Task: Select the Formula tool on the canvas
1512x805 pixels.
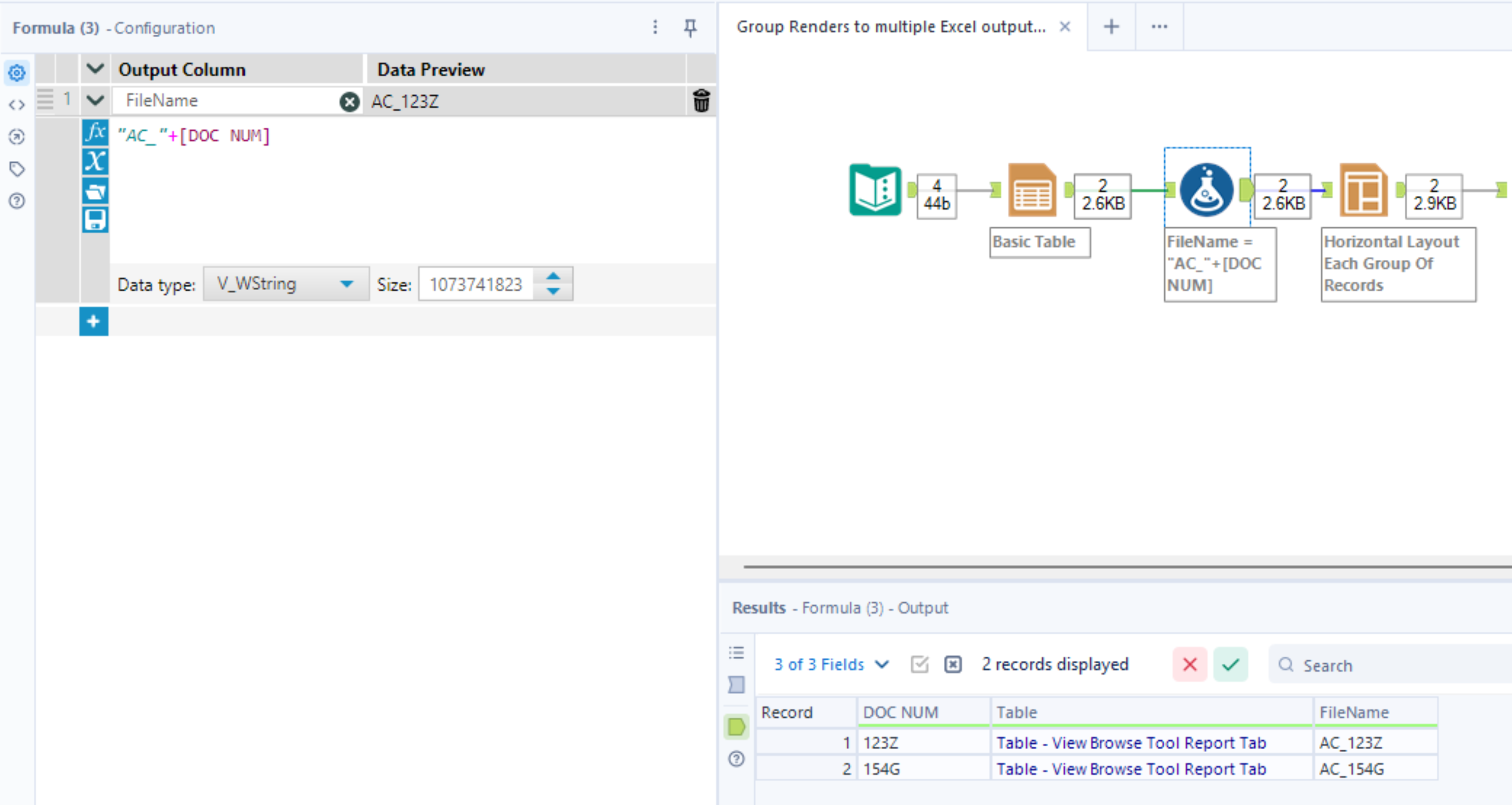Action: tap(1207, 191)
